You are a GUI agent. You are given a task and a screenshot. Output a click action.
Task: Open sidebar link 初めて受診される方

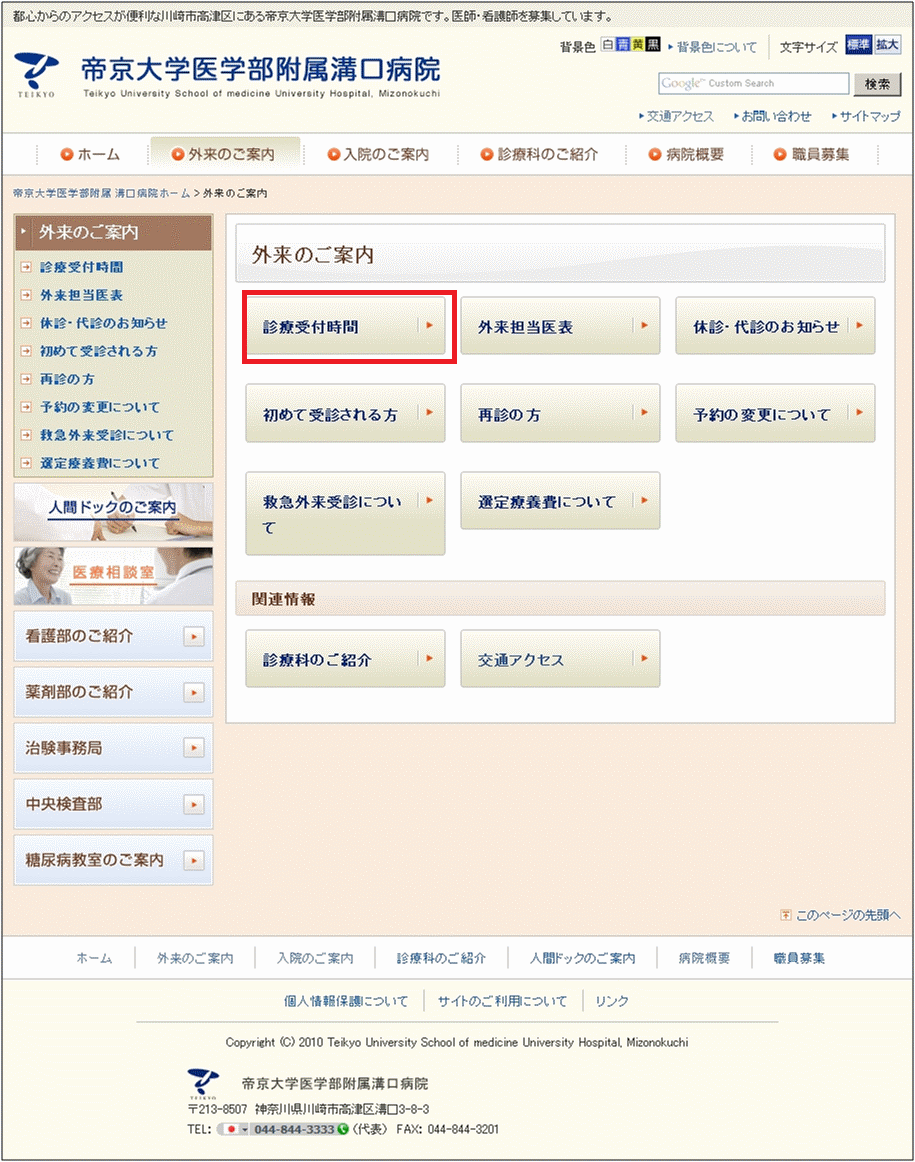tap(99, 351)
